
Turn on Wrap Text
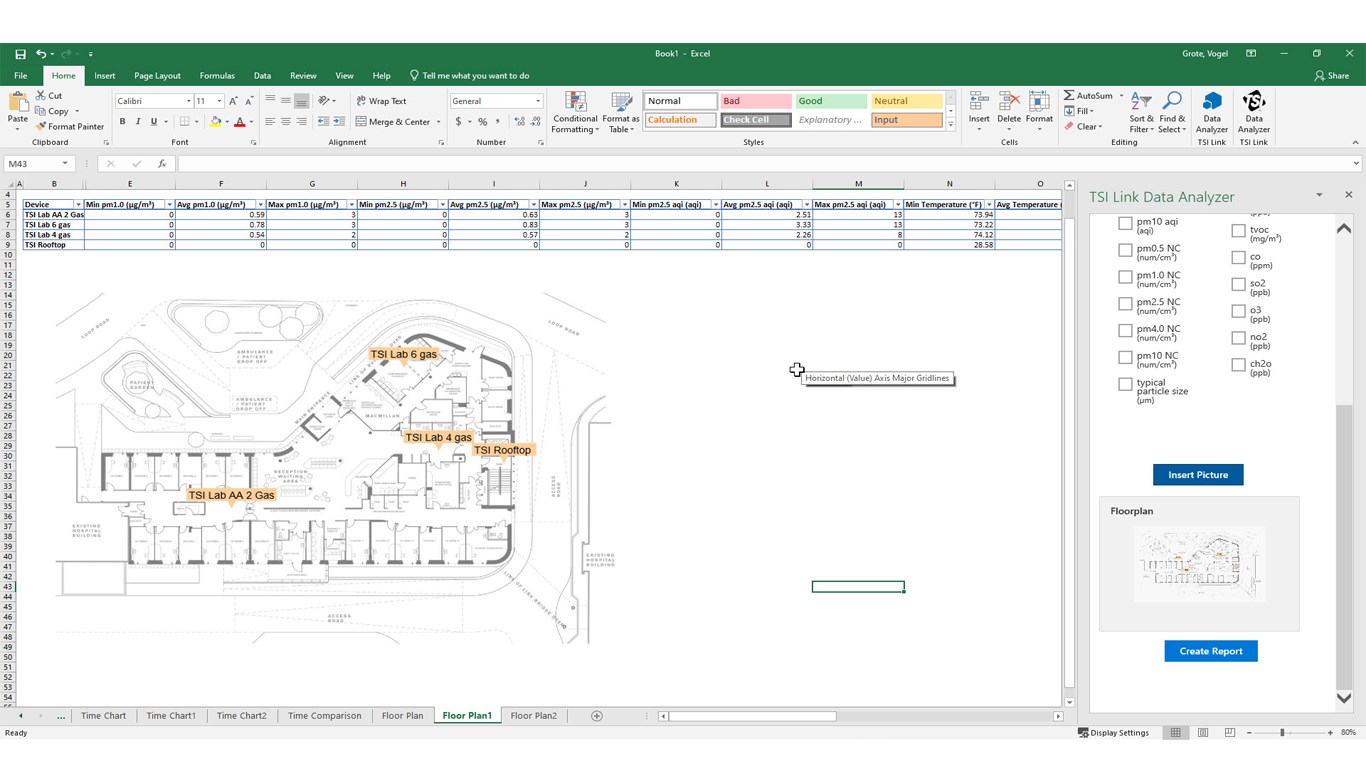[x=381, y=101]
